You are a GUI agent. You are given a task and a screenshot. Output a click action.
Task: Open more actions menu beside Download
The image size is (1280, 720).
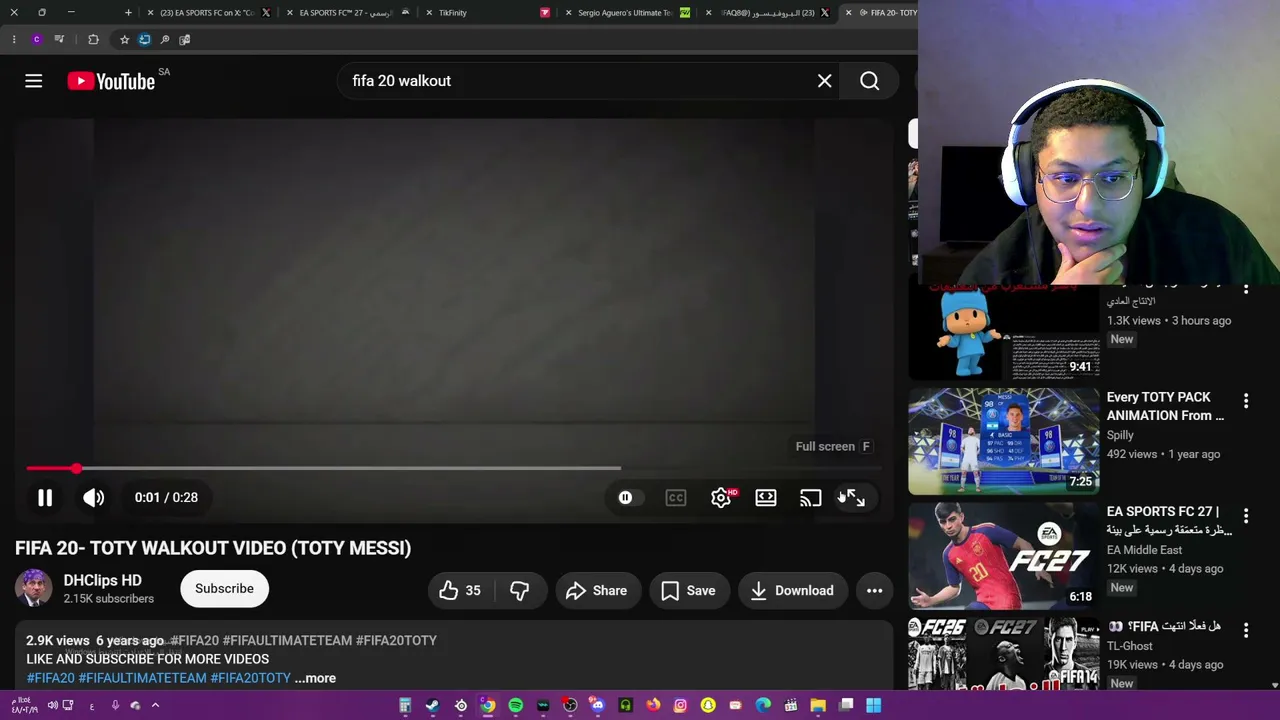pos(874,590)
